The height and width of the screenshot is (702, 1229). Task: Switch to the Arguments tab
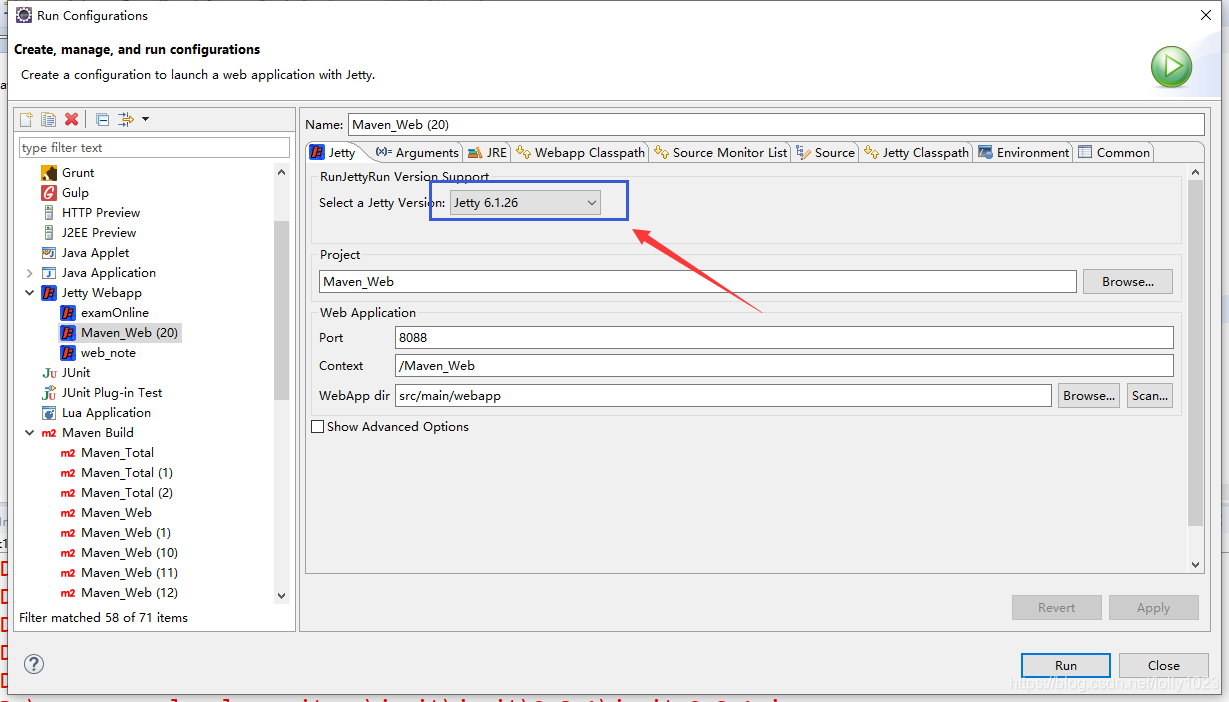(x=417, y=152)
